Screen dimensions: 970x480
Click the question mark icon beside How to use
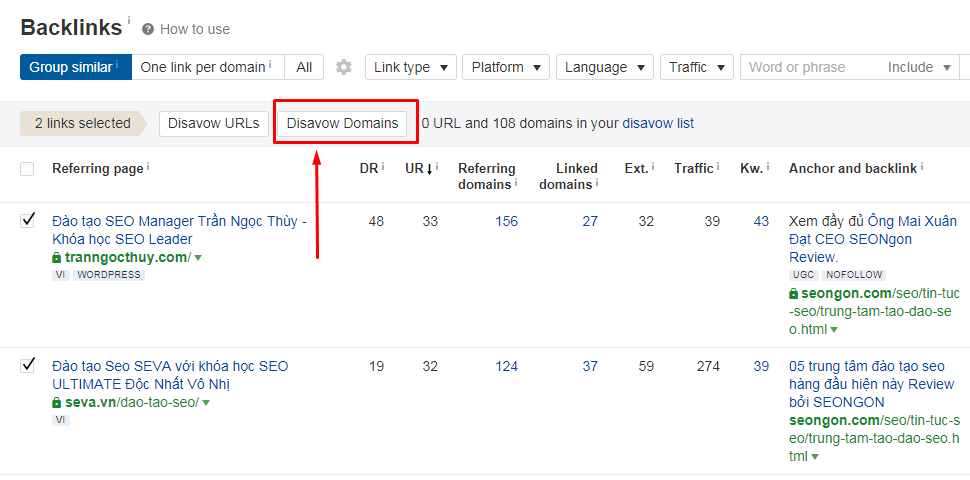pos(147,29)
